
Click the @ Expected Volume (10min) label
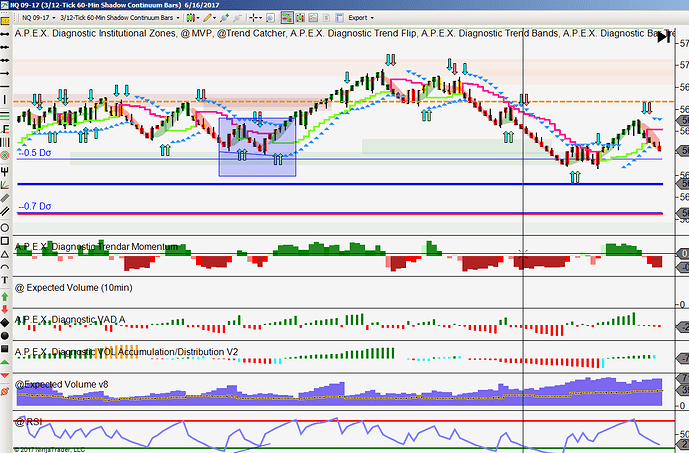point(73,288)
